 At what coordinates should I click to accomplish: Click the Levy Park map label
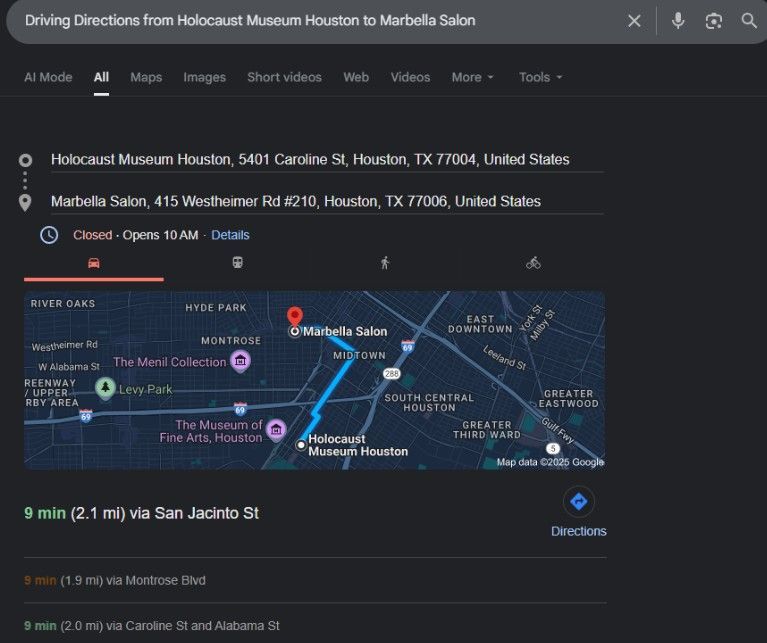tap(145, 389)
